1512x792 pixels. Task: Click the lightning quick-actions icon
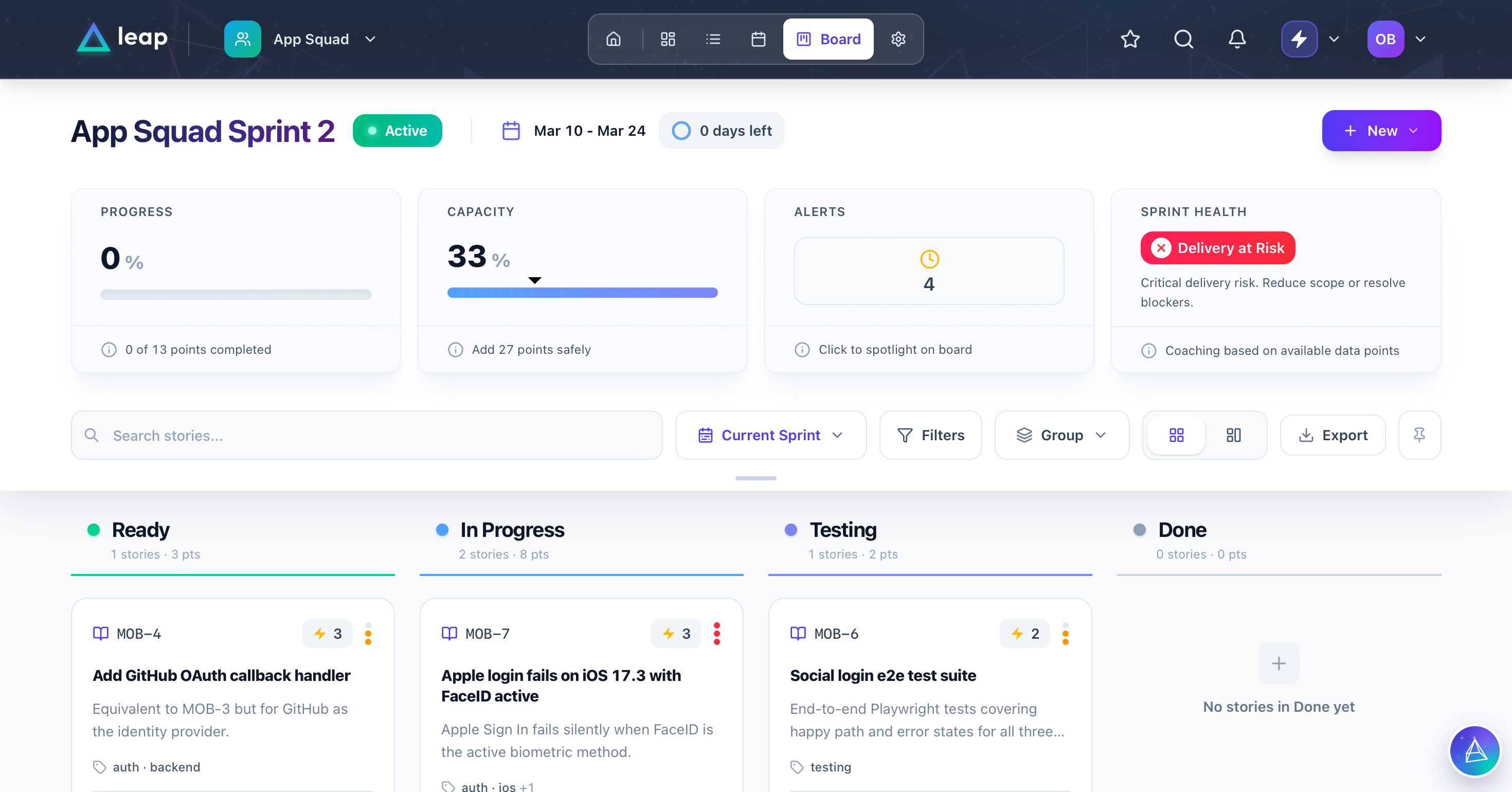tap(1299, 39)
